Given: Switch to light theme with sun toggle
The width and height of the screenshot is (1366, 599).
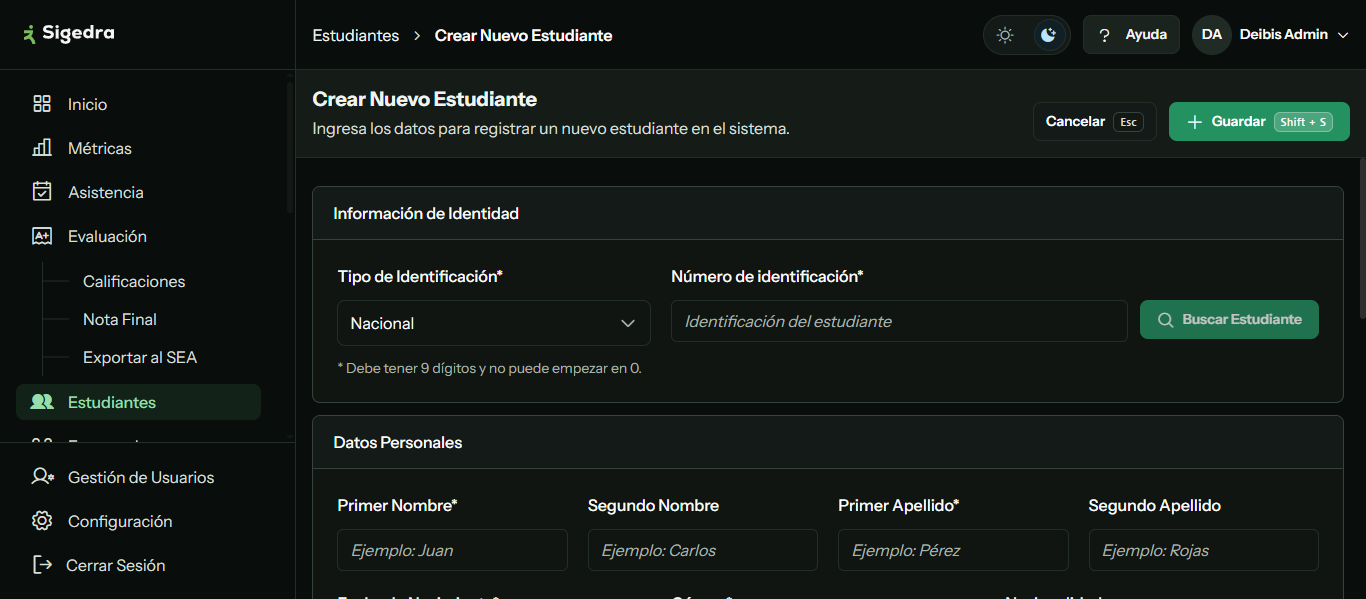Looking at the screenshot, I should [x=1005, y=35].
